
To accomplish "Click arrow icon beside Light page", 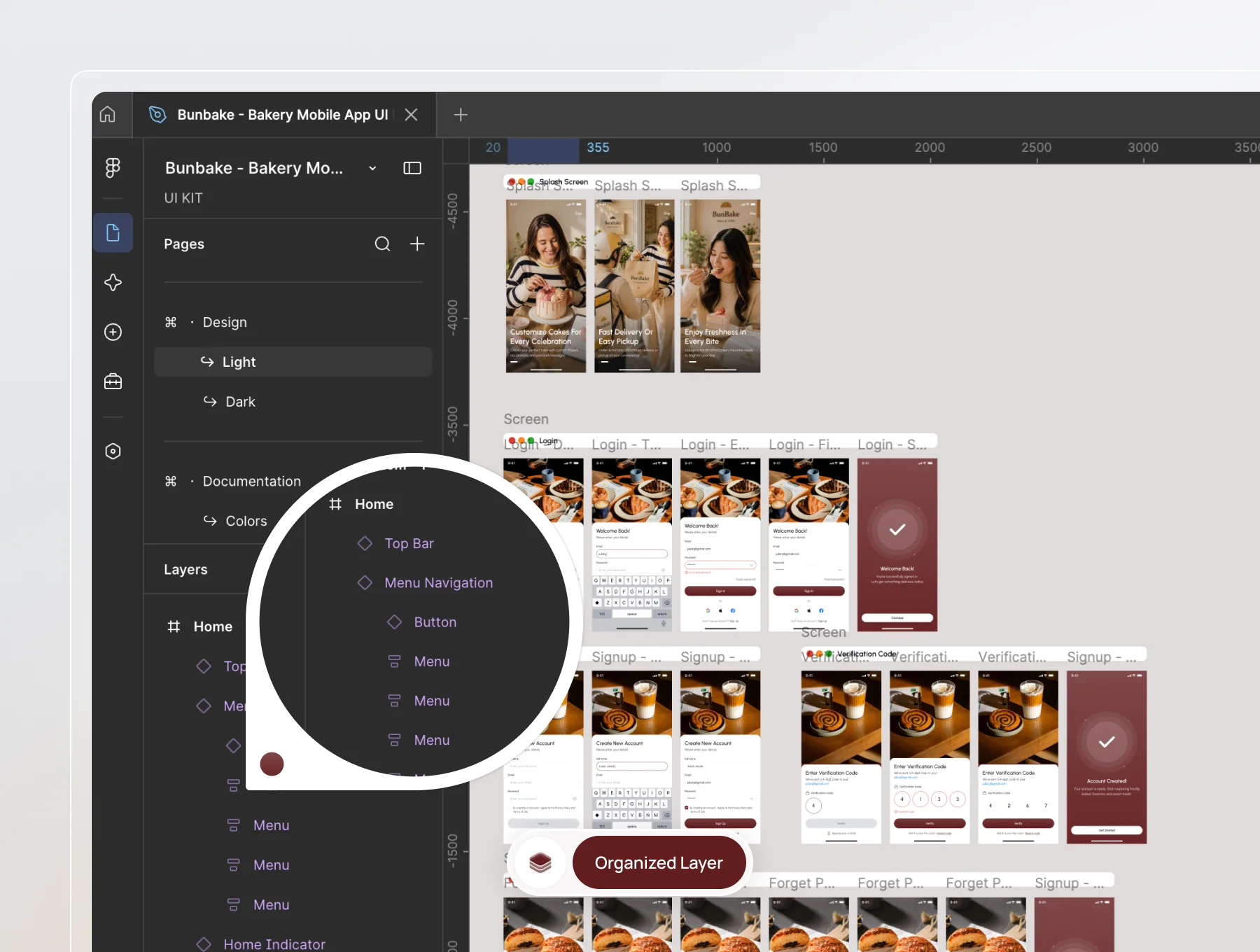I will point(207,361).
